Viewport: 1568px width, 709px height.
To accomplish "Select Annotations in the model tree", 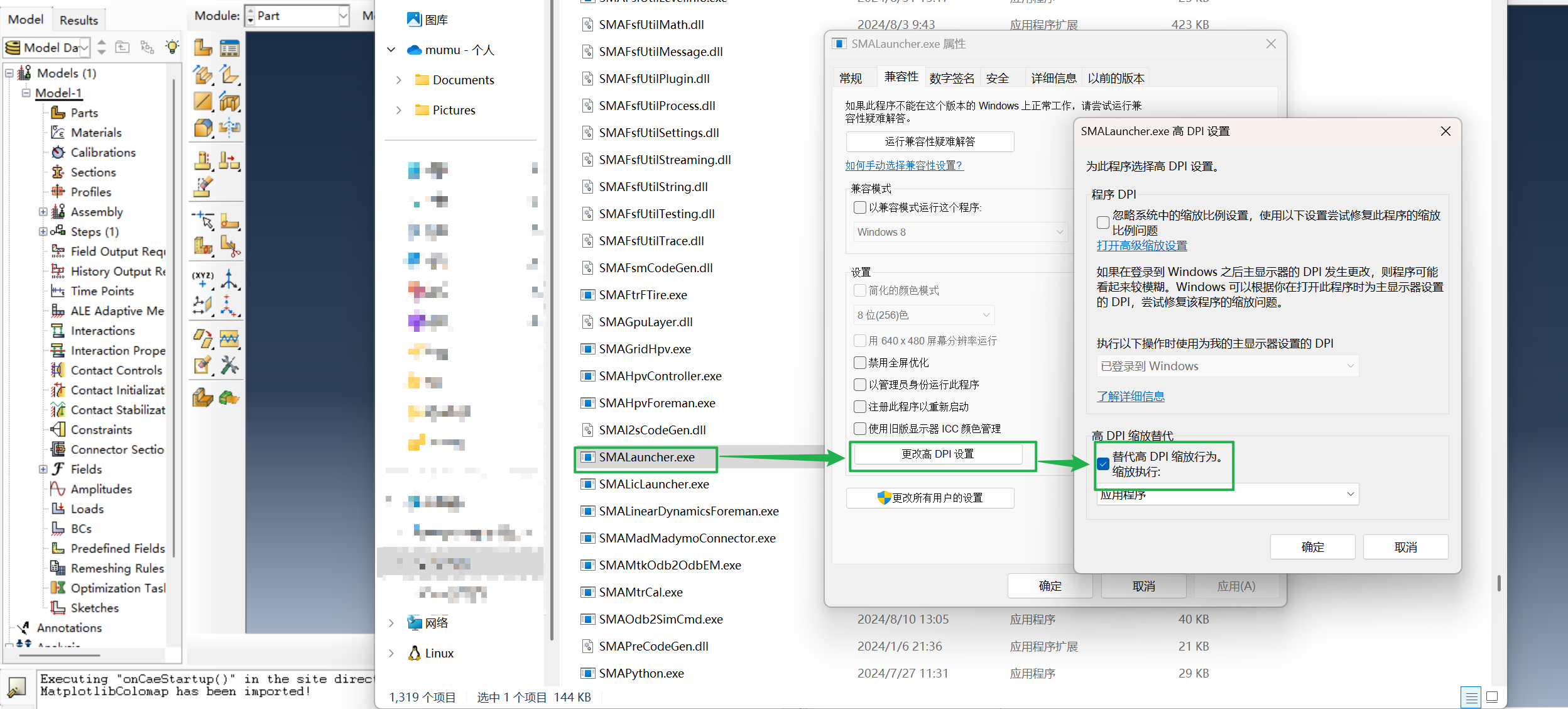I will 69,628.
